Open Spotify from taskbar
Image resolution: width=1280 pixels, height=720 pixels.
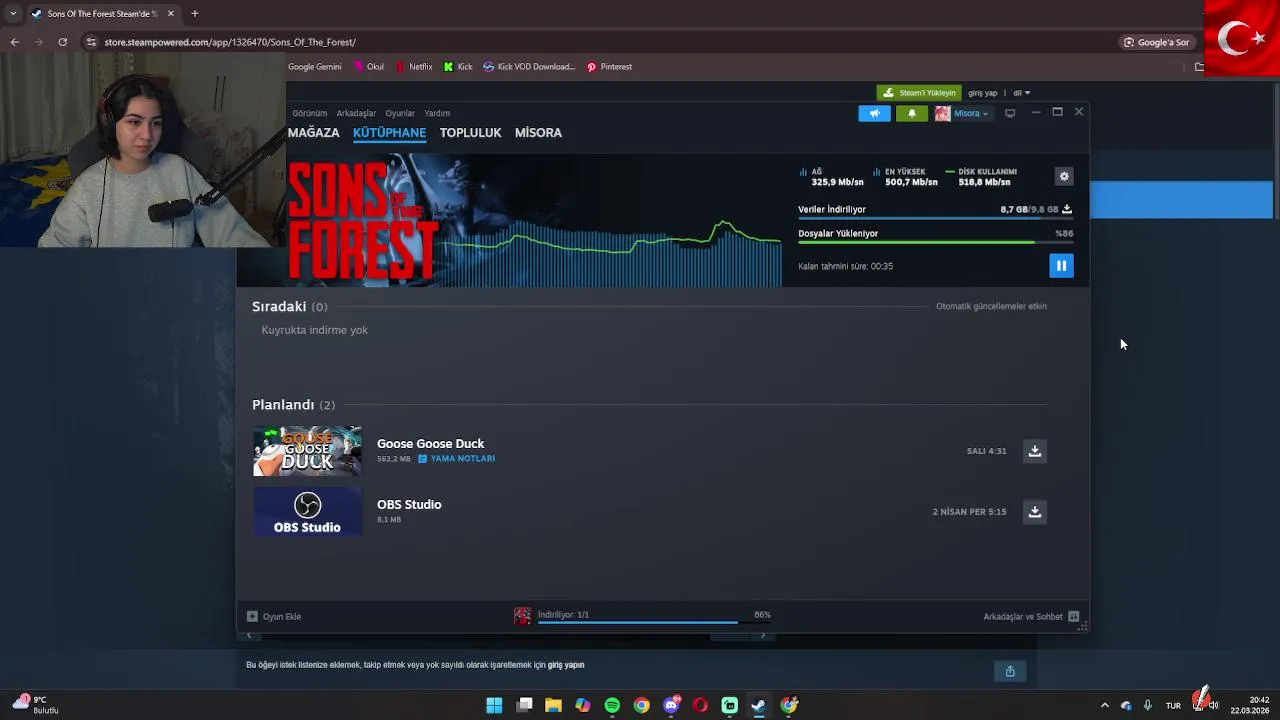612,706
